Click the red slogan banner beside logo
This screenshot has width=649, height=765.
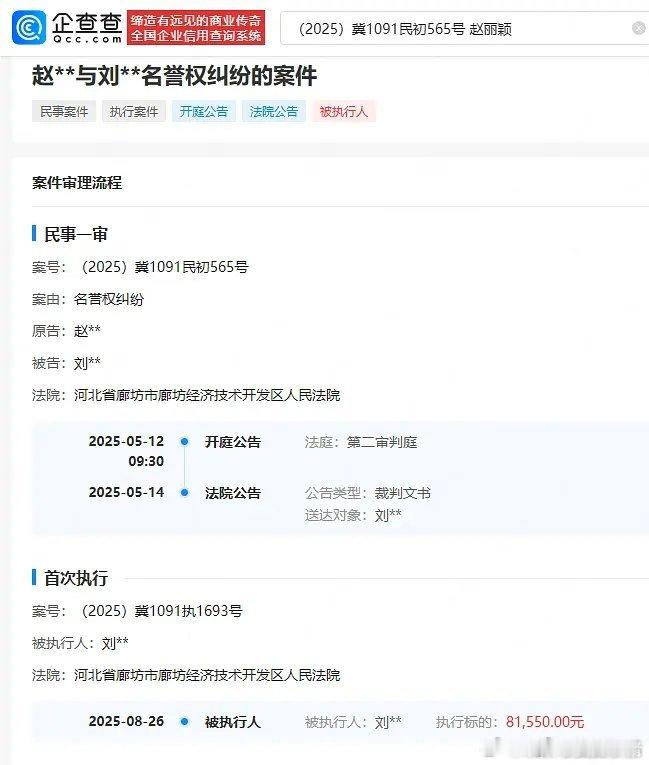click(196, 28)
